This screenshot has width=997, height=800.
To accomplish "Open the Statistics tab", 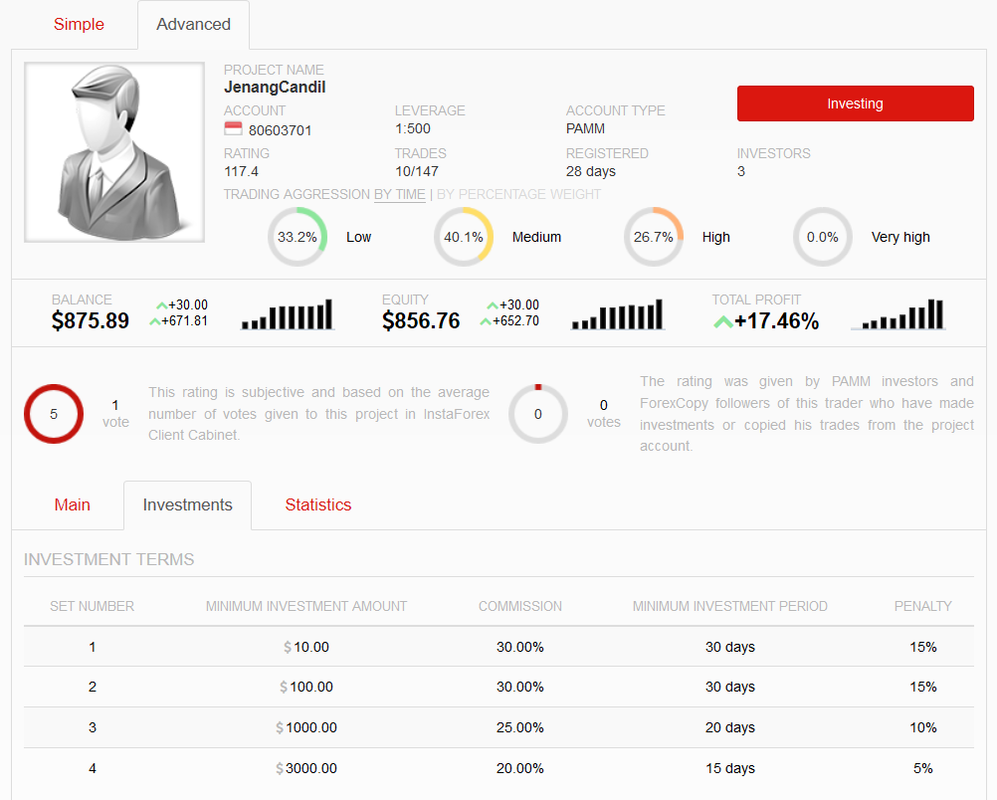I will tap(318, 505).
